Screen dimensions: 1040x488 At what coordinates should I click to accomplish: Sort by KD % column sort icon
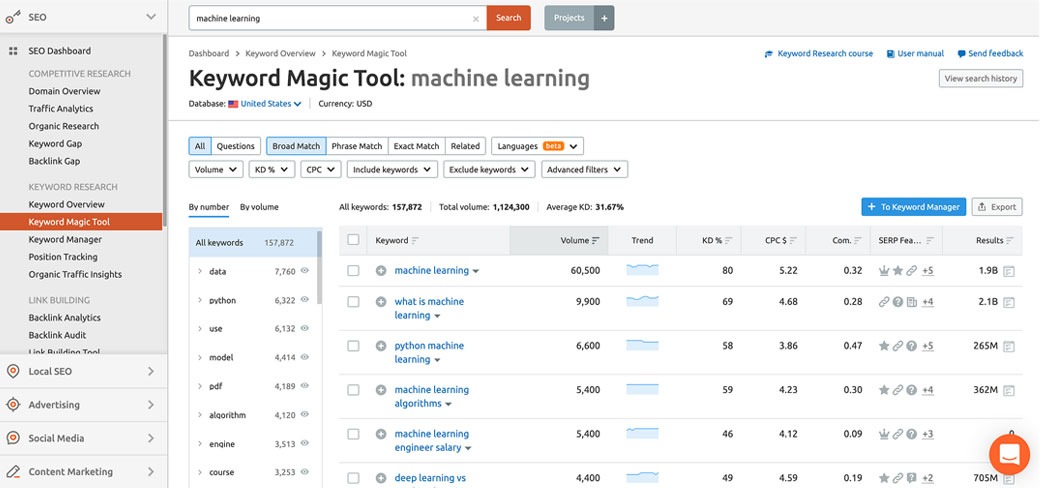[x=728, y=241]
